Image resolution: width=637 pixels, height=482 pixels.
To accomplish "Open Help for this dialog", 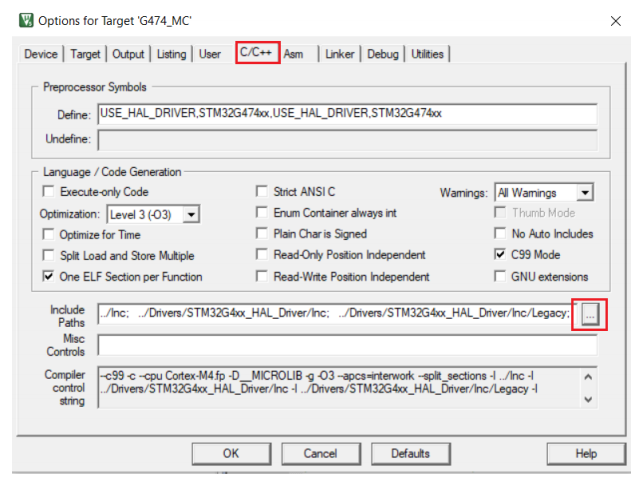I will point(586,454).
